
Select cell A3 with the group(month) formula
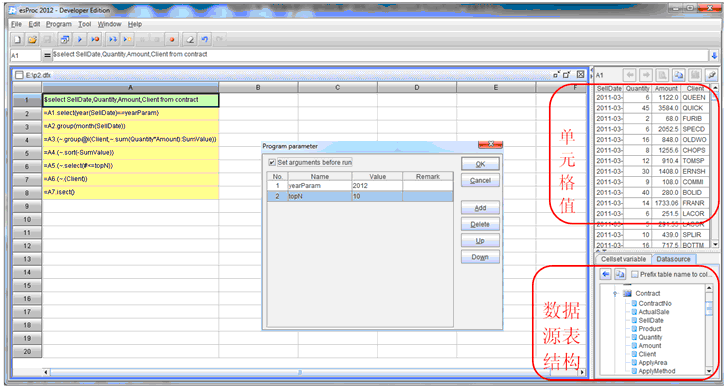coord(130,126)
